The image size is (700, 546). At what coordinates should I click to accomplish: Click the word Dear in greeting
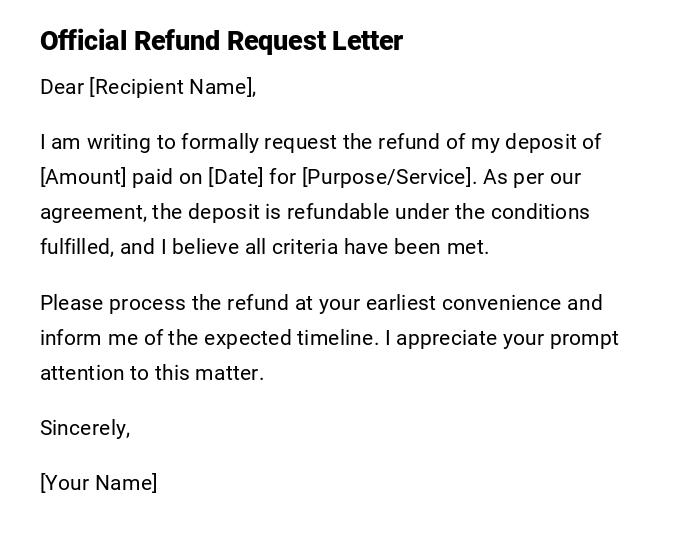pos(62,87)
